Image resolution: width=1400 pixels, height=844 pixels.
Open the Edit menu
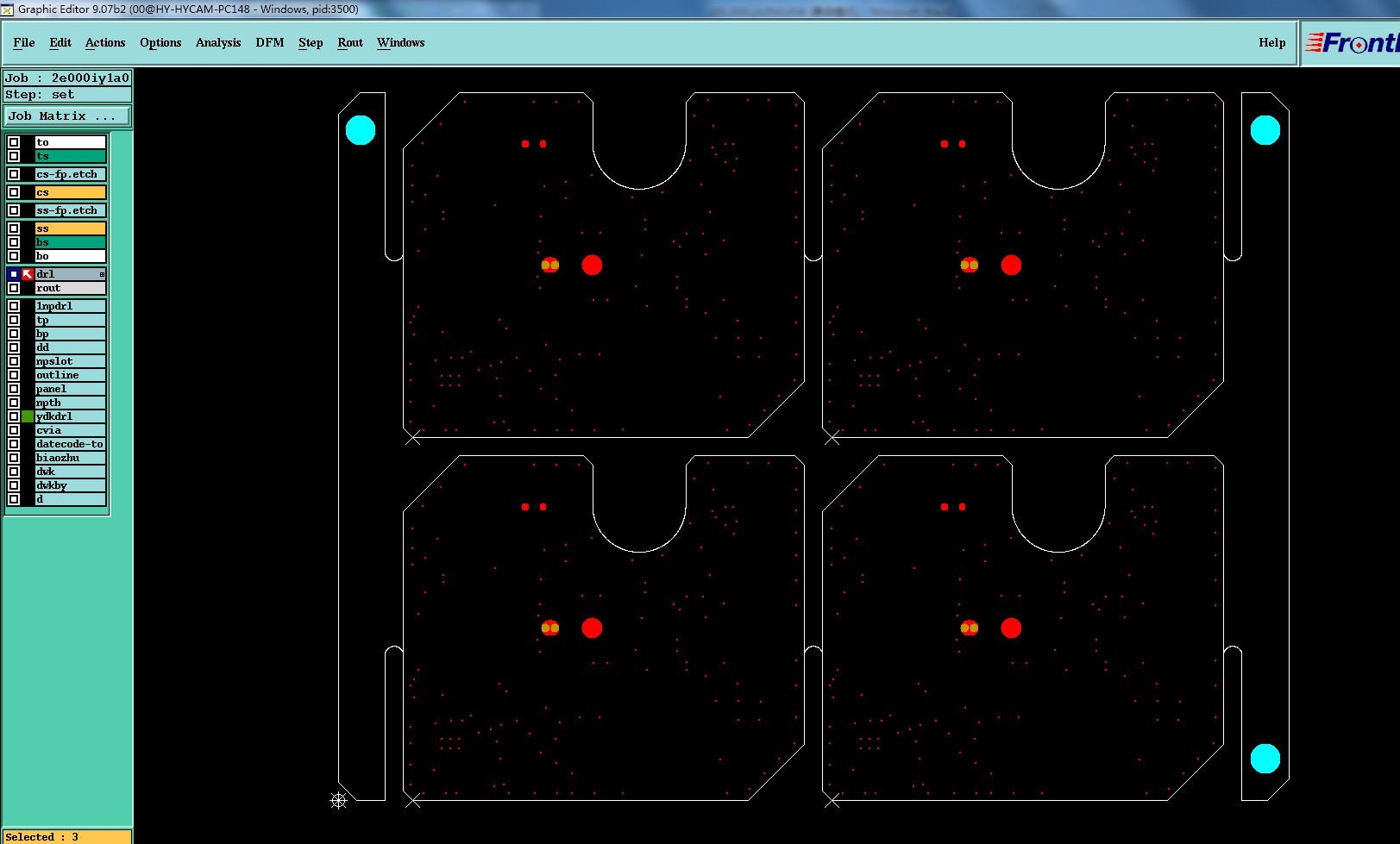click(60, 42)
